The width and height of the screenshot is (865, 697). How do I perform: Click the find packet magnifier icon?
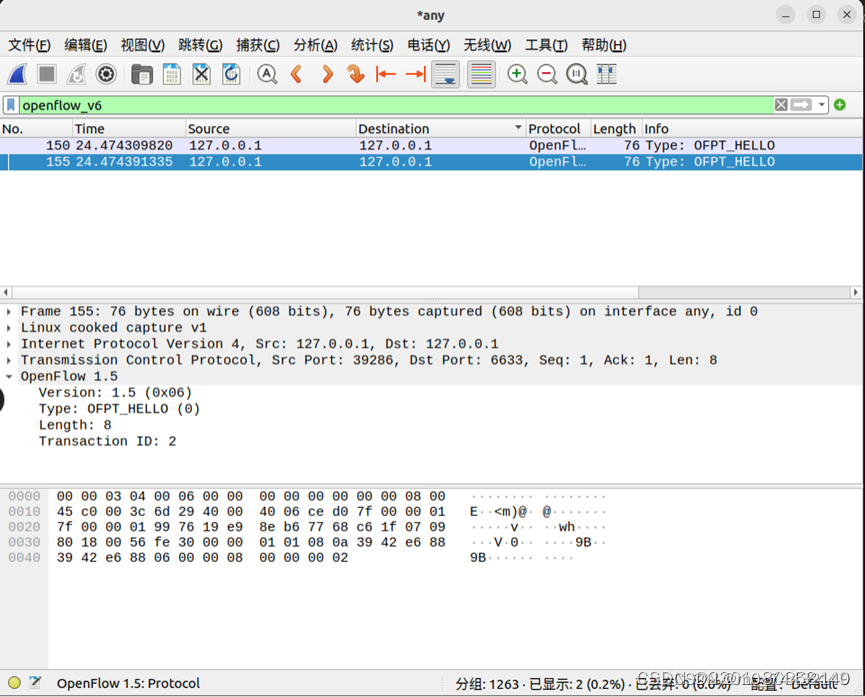point(266,74)
